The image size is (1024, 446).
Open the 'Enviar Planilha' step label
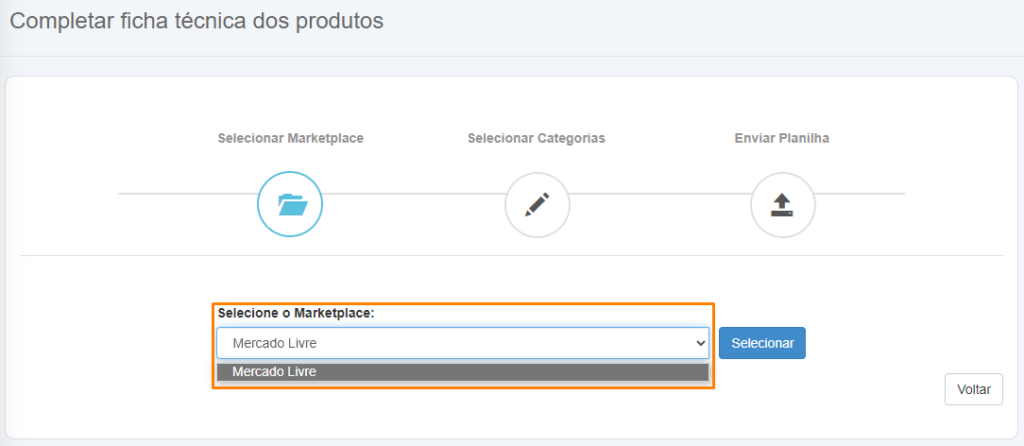[x=782, y=138]
